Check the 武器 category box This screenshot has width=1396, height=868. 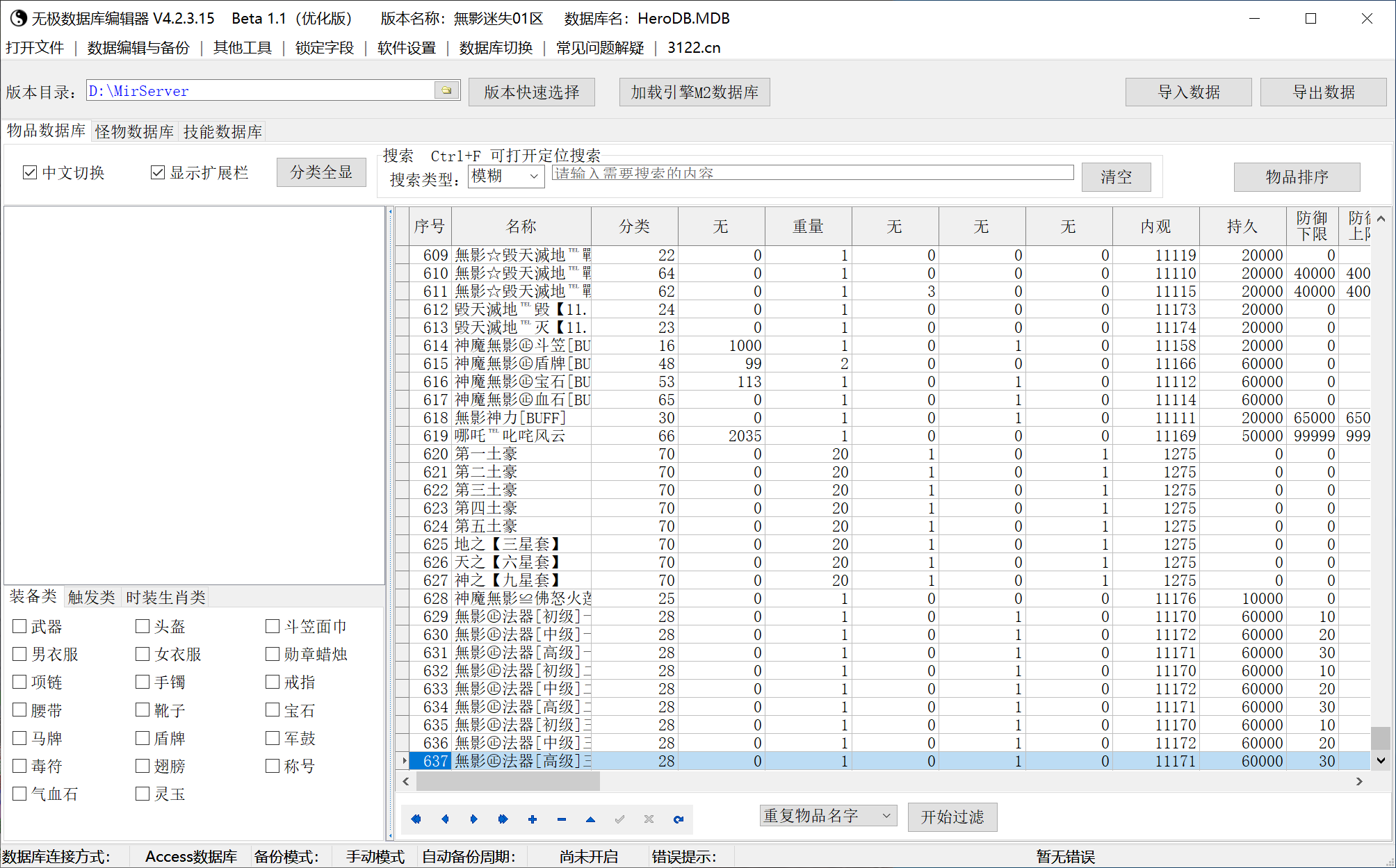(x=19, y=627)
